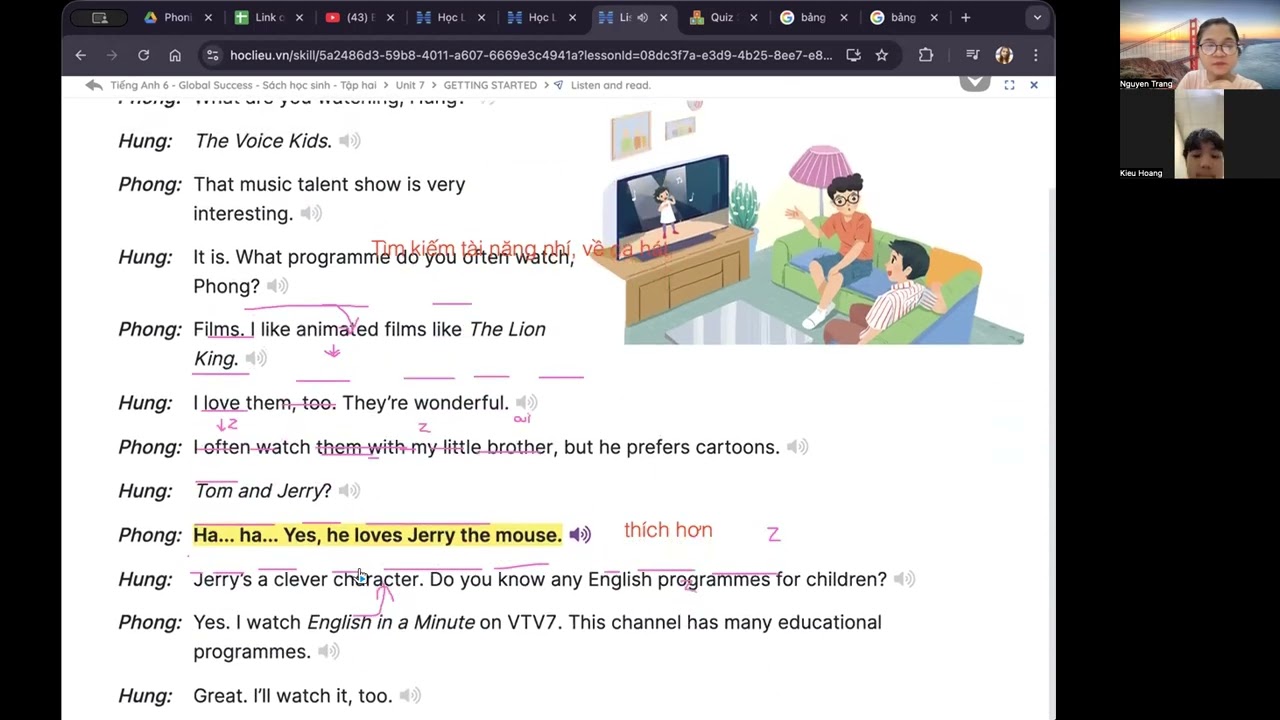Click the install app icon in address bar
The width and height of the screenshot is (1280, 720).
853,55
